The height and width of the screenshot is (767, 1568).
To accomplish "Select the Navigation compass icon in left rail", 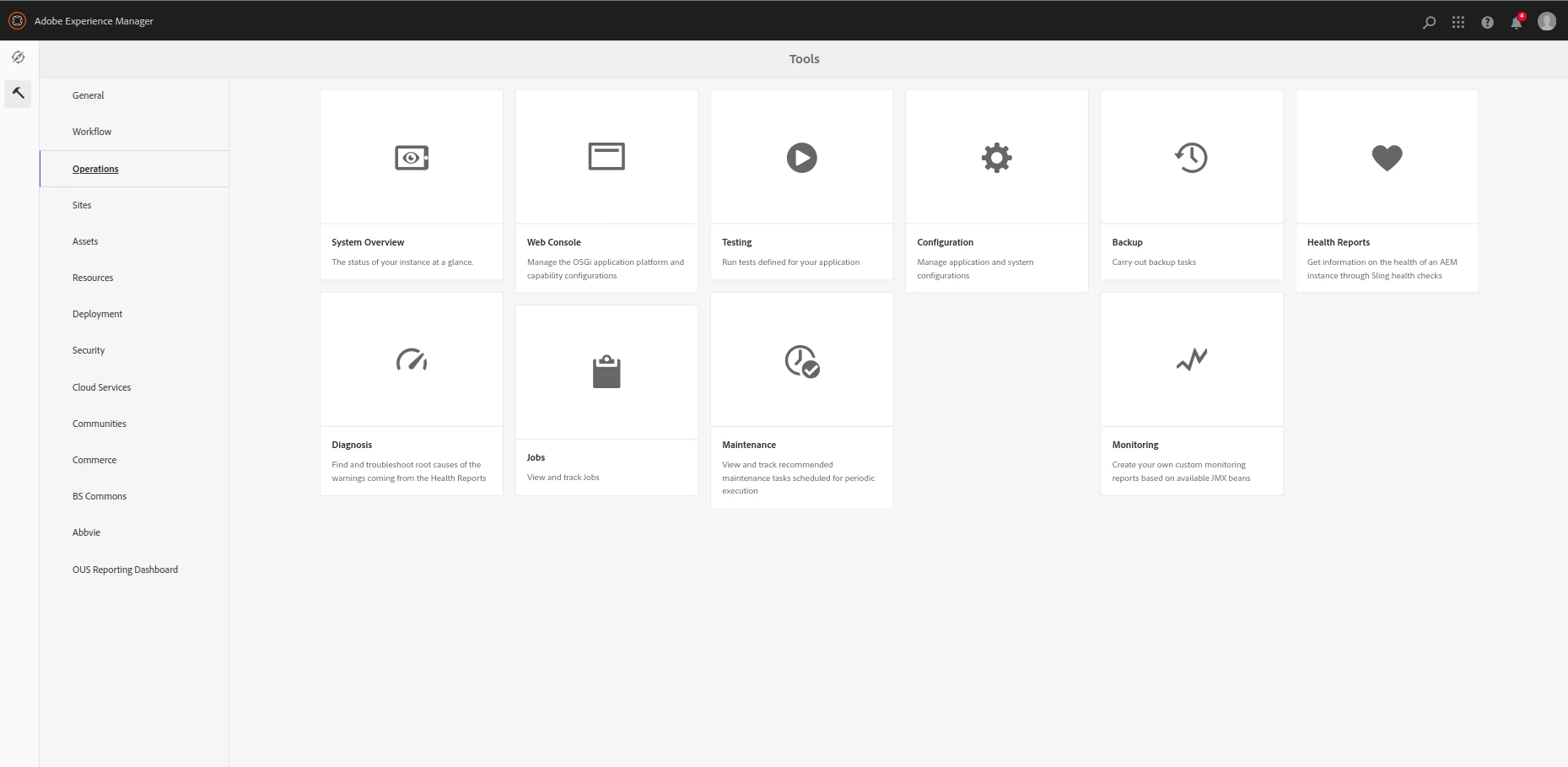I will click(x=18, y=57).
